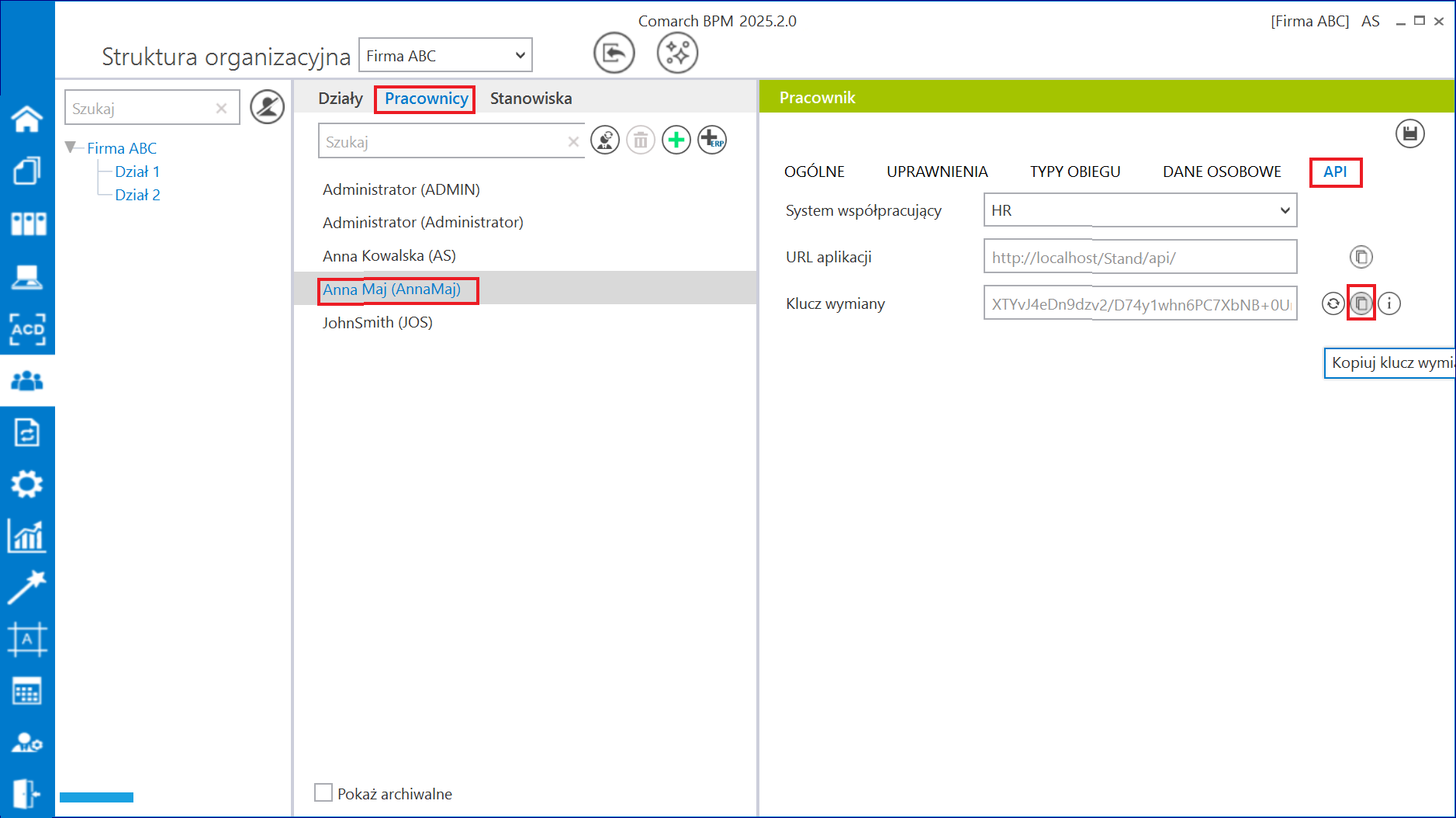Clear the employee search field

coord(573,141)
